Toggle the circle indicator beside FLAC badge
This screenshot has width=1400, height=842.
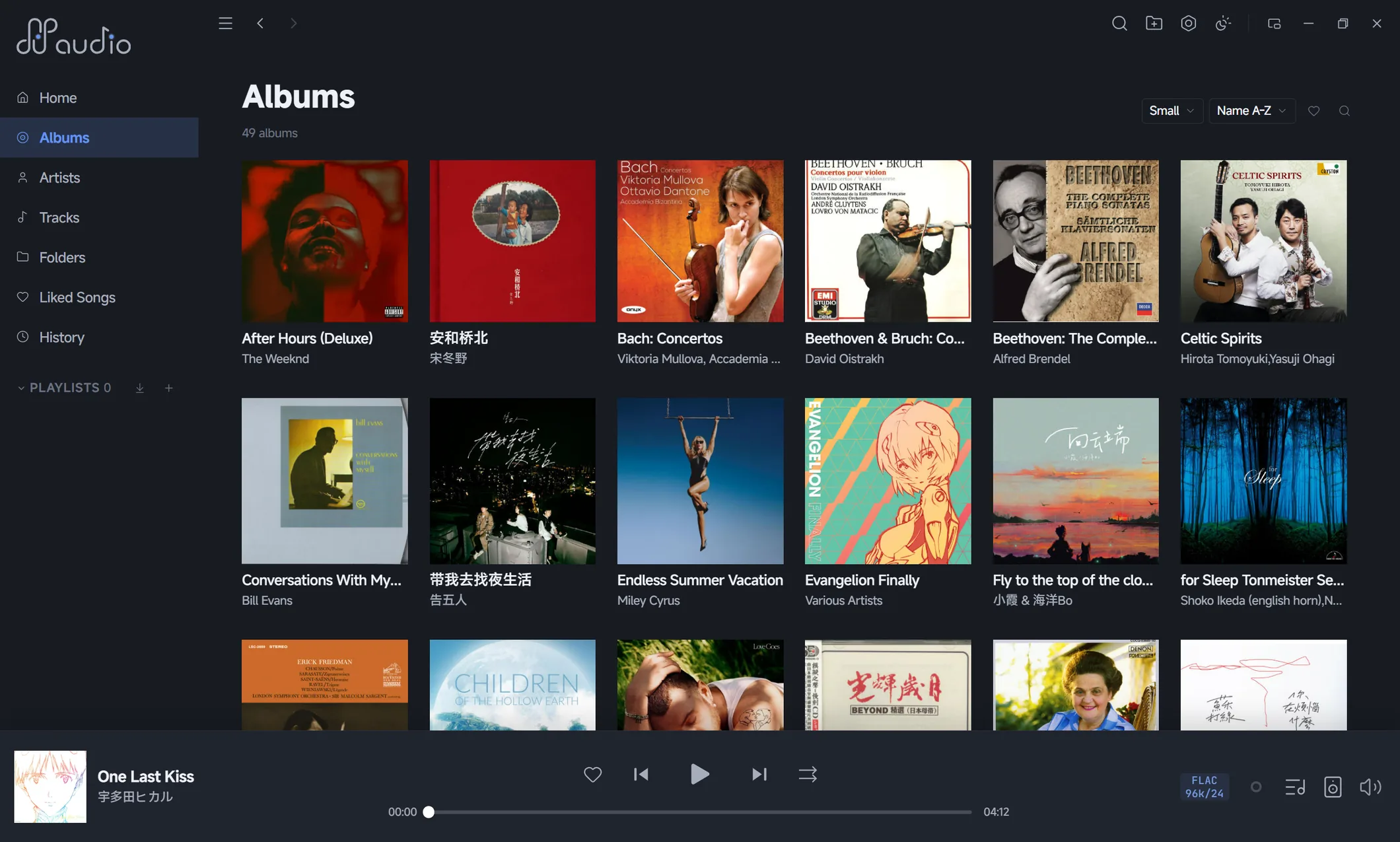coord(1256,787)
